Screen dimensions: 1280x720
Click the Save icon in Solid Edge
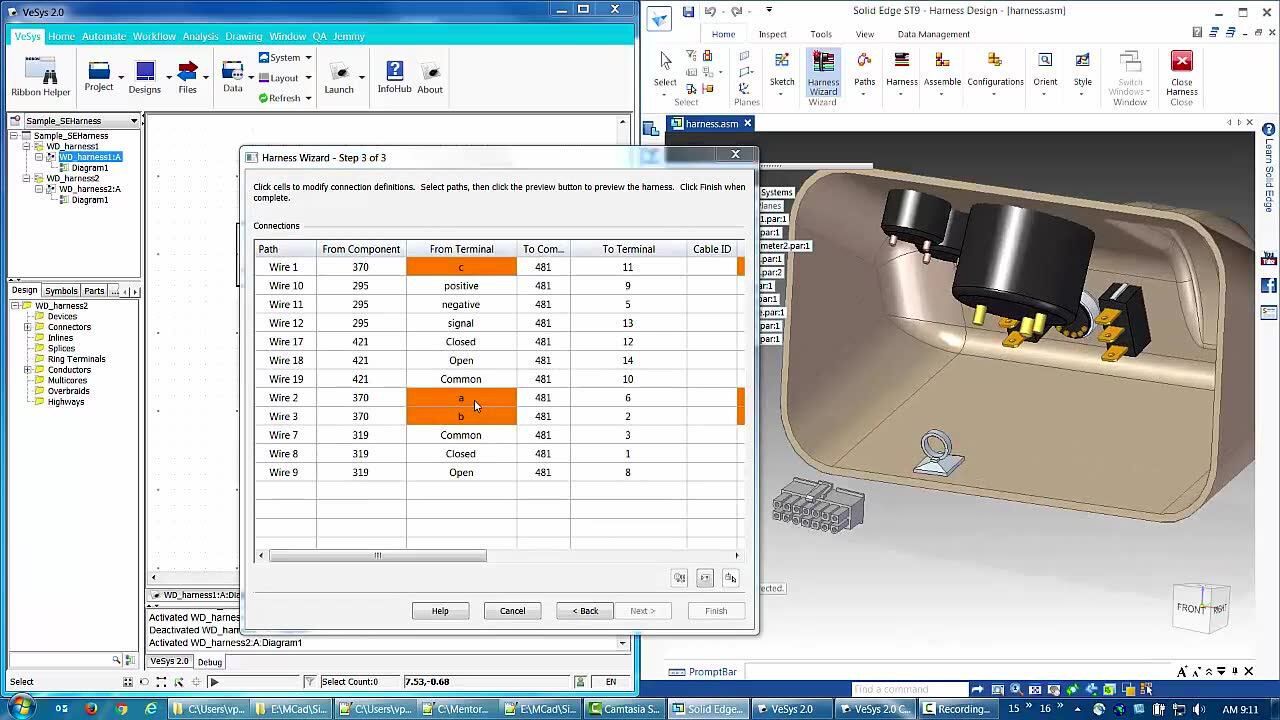coord(688,11)
